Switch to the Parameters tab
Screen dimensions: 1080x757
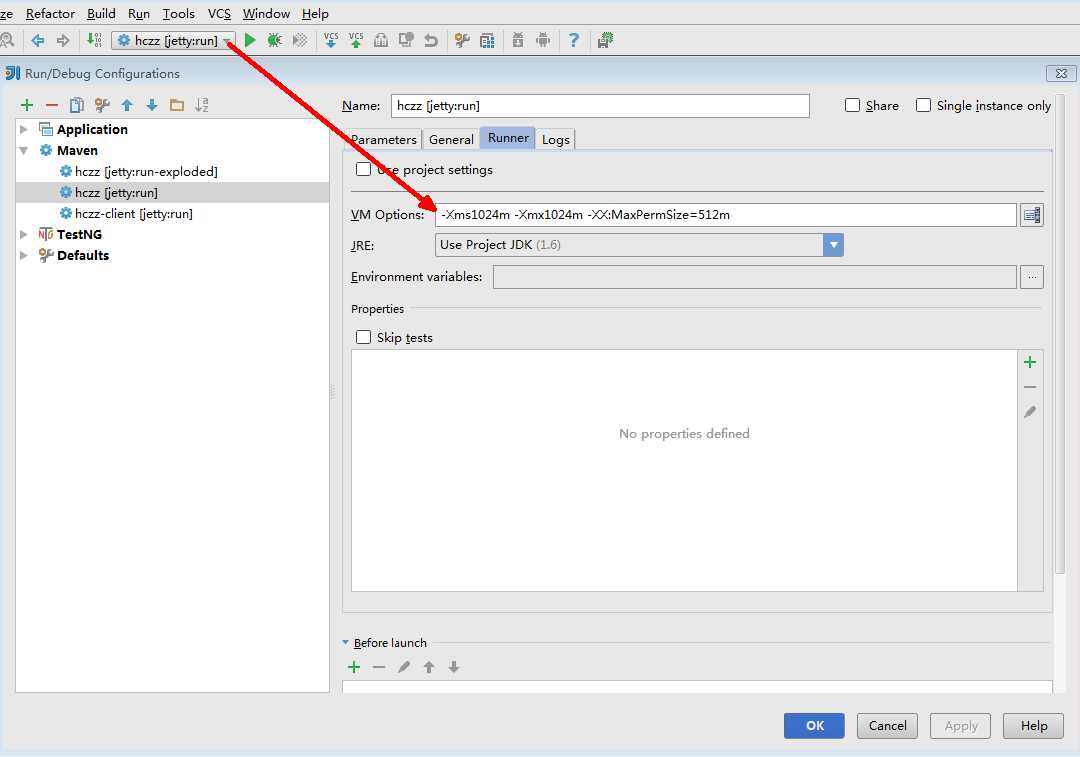click(384, 139)
